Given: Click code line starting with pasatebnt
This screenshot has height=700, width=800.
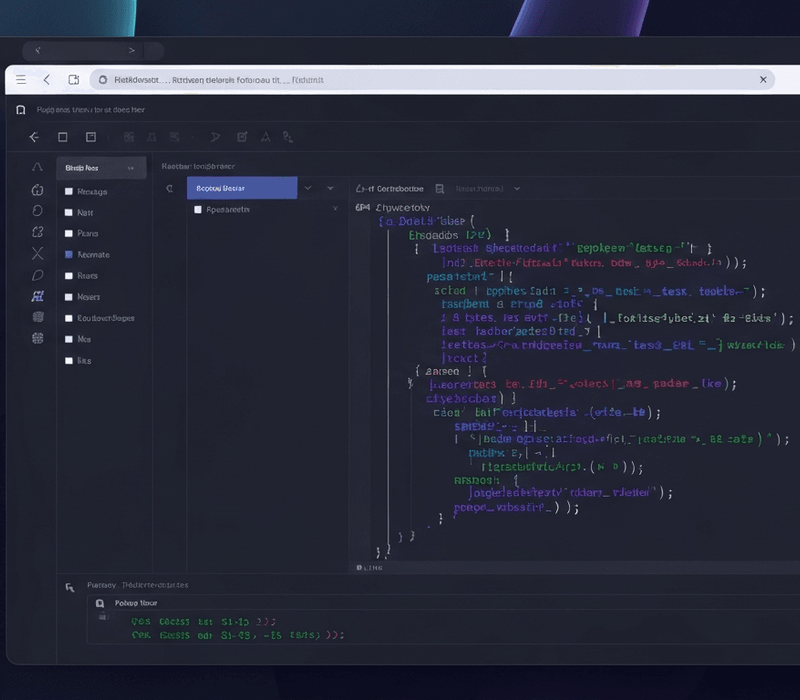Looking at the screenshot, I should 469,277.
